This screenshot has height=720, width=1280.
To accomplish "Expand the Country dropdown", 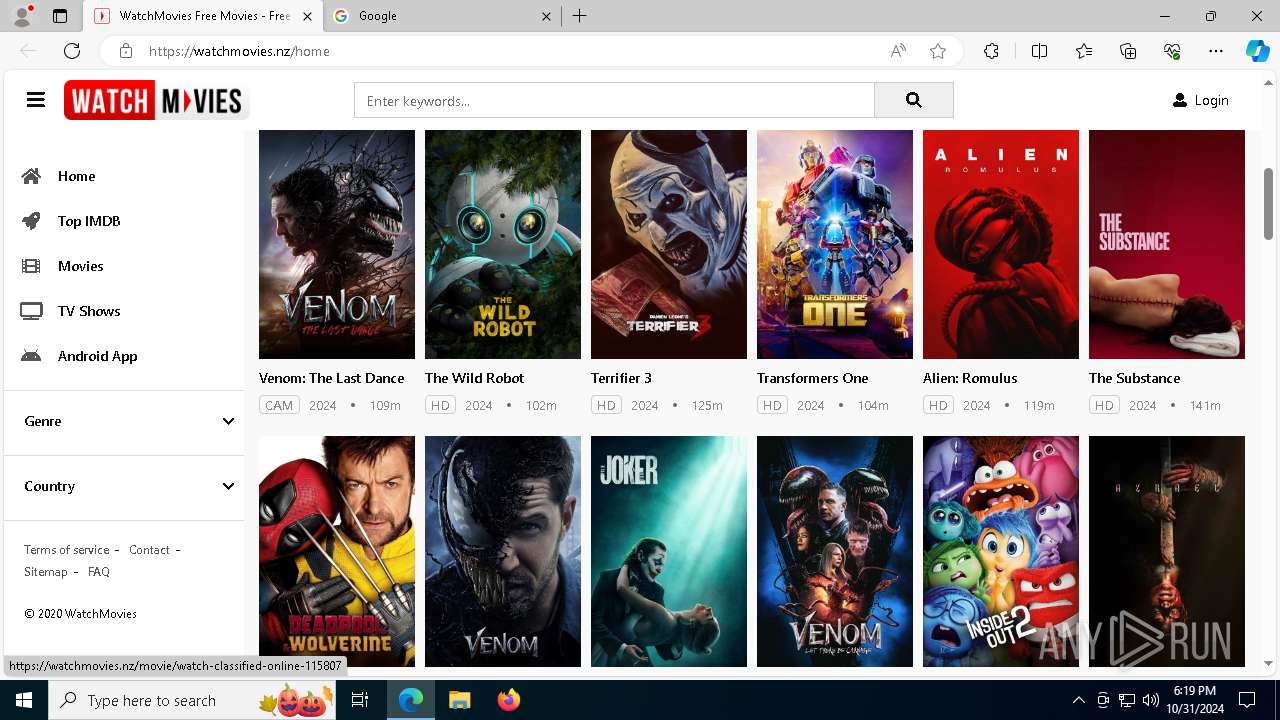I will click(129, 486).
